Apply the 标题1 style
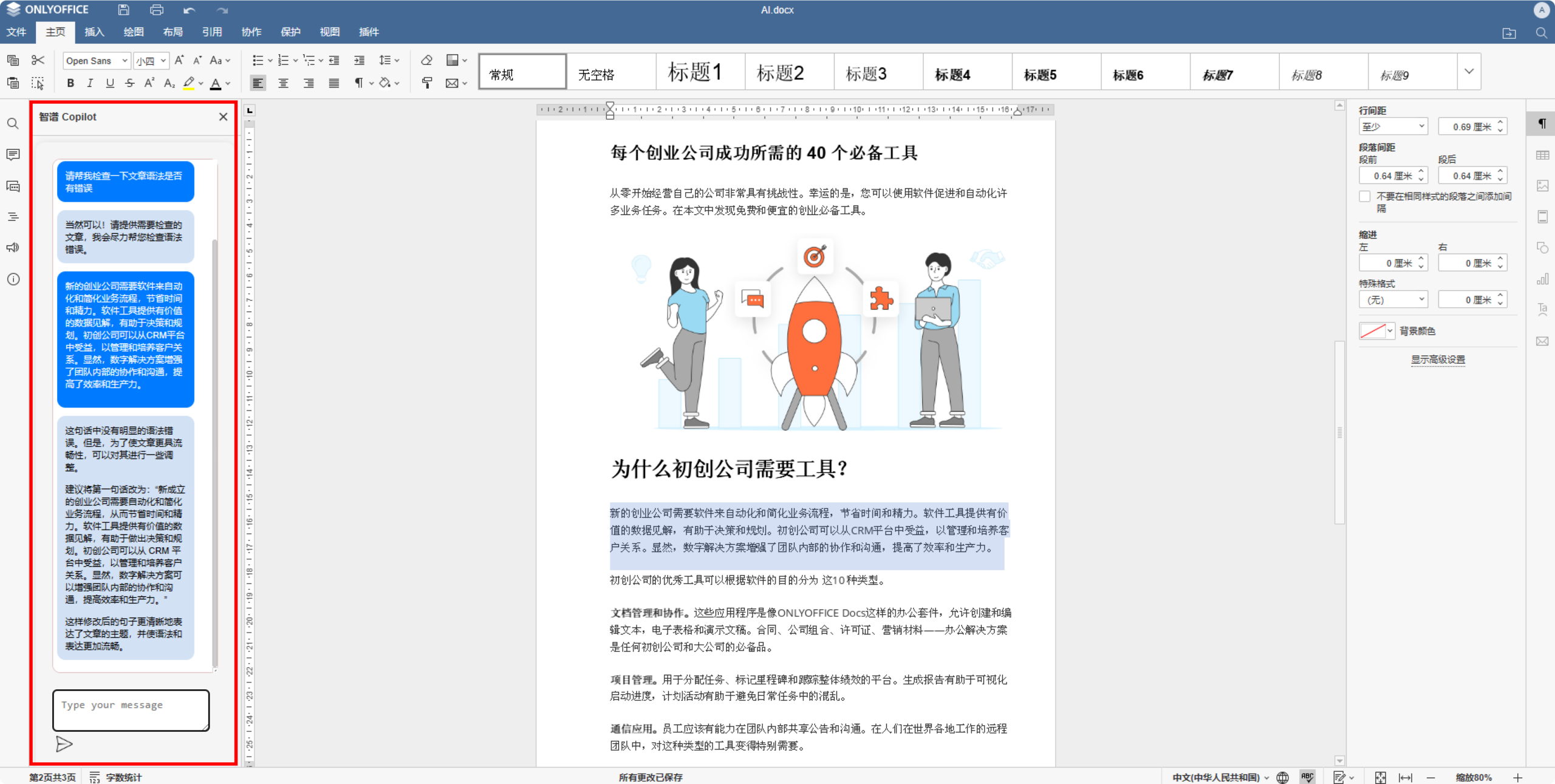1555x784 pixels. point(700,72)
